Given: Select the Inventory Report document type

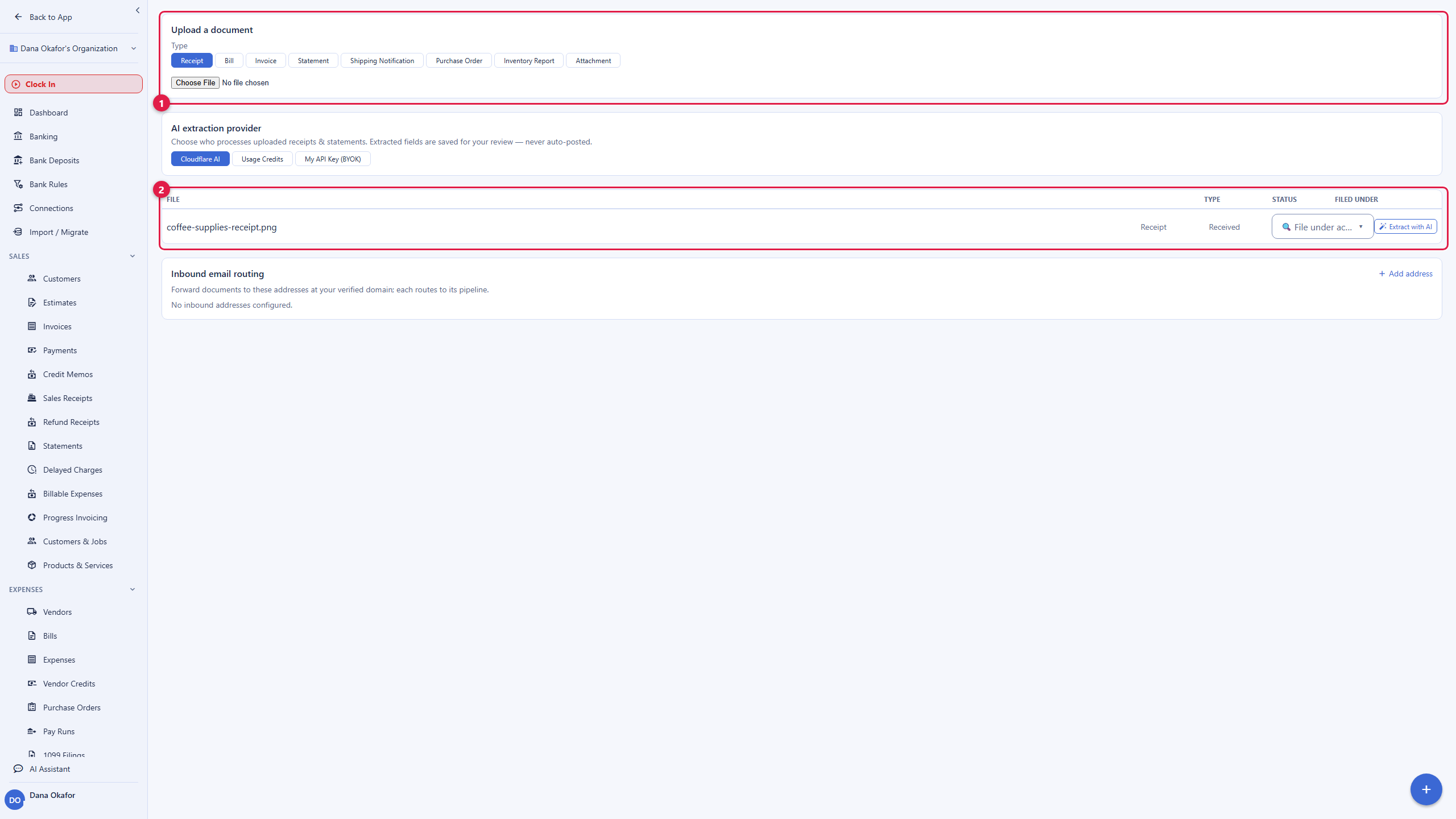Looking at the screenshot, I should point(529,61).
